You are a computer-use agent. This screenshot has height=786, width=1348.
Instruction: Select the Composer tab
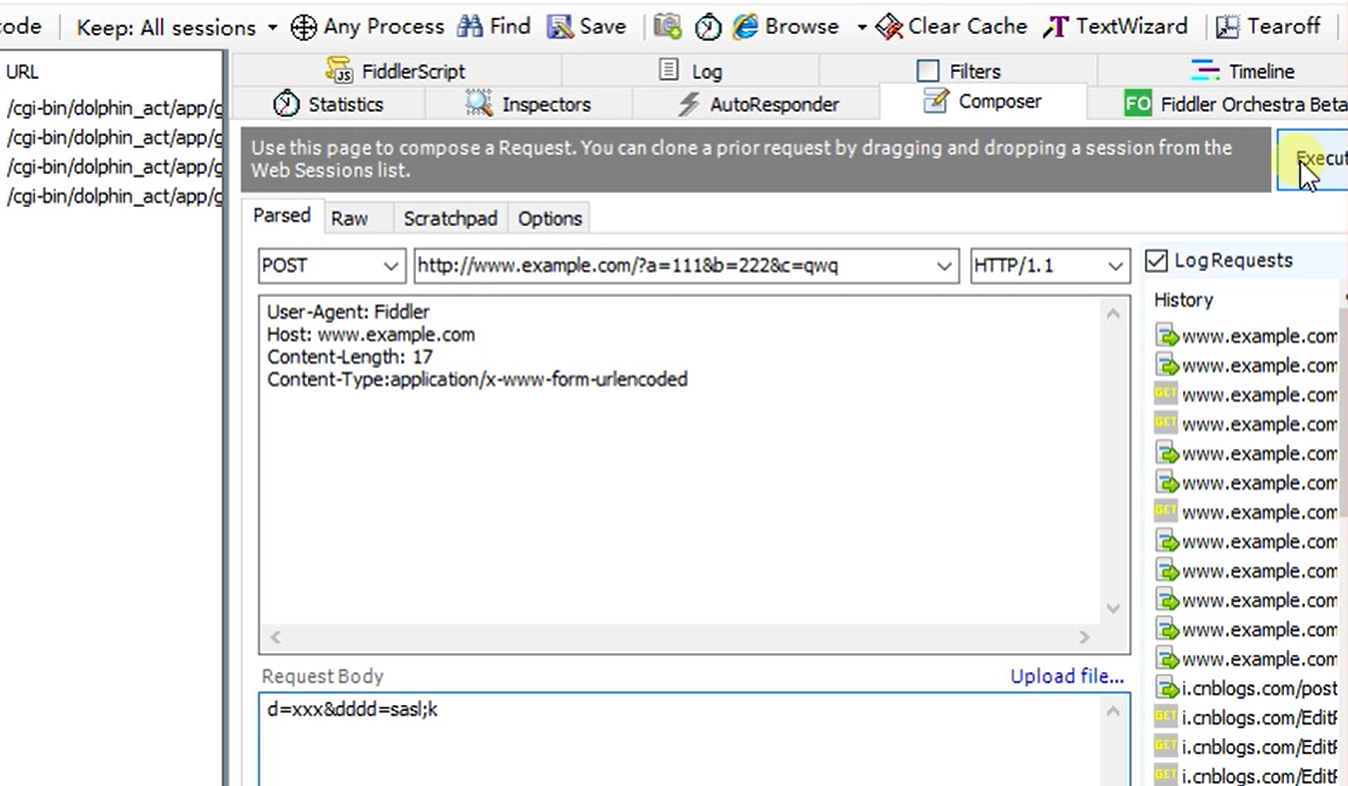982,102
